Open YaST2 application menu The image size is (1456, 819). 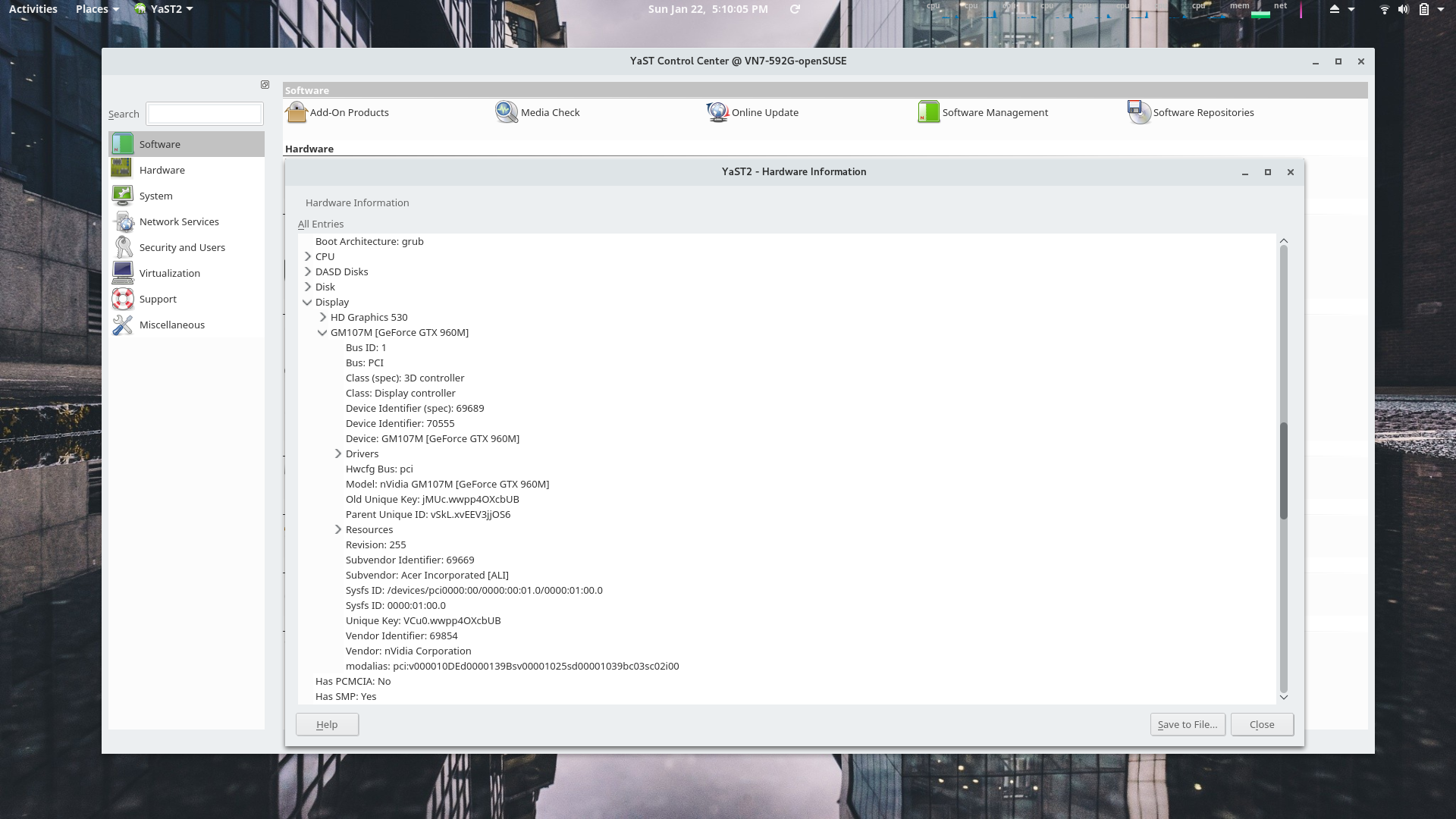(x=164, y=9)
